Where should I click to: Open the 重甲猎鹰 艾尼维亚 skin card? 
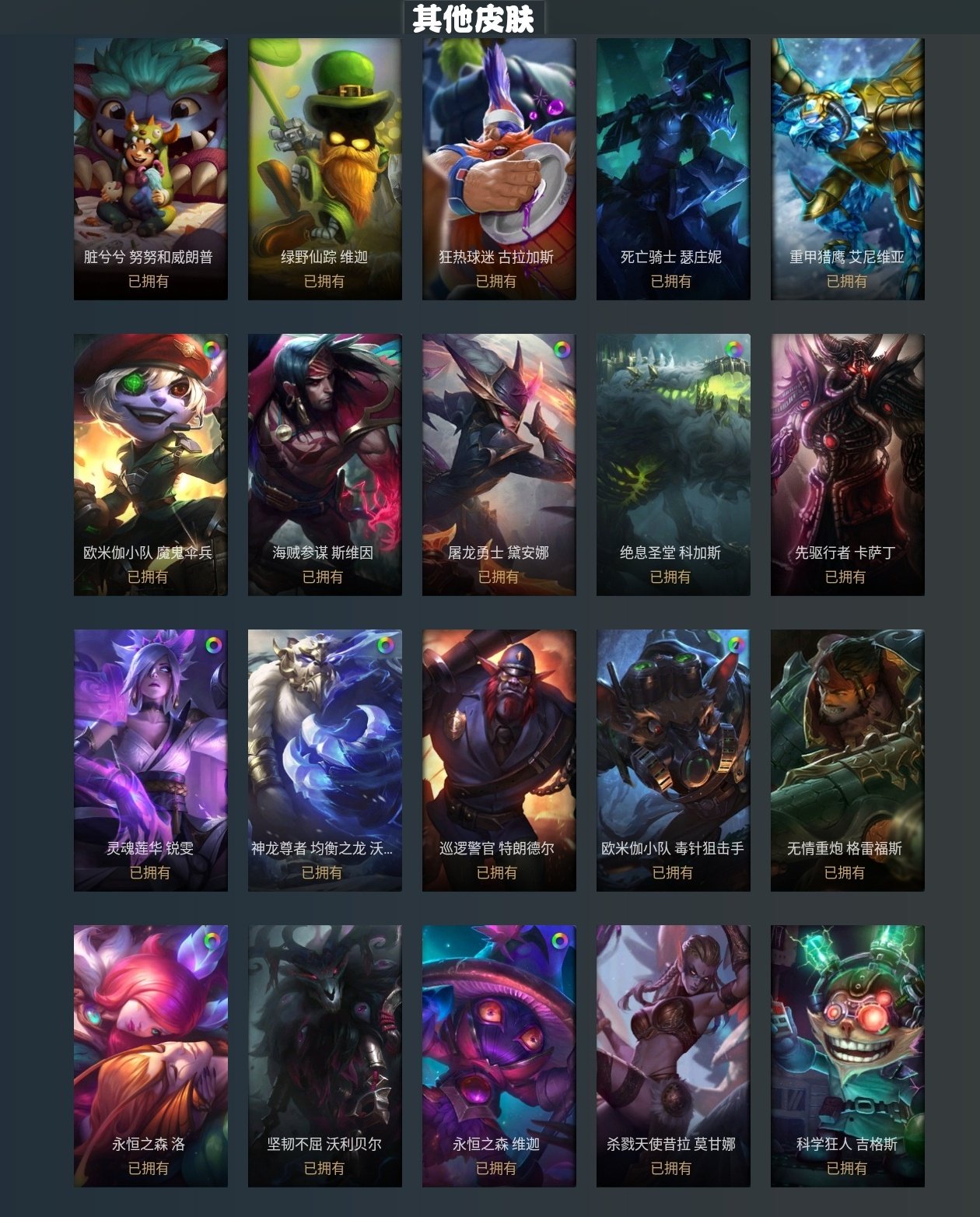tap(848, 169)
